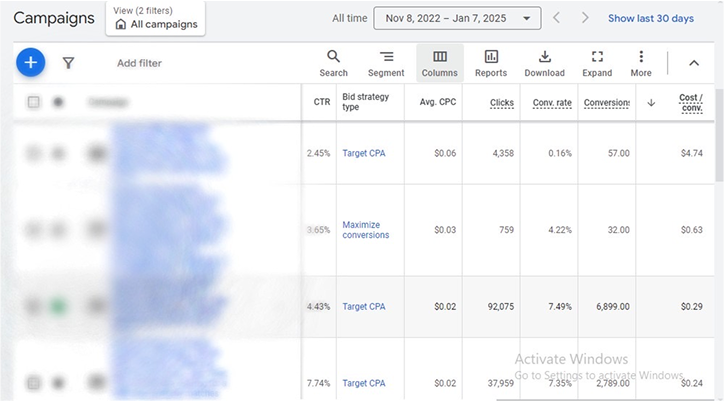The image size is (724, 401).
Task: Sort by the Conv. rate column header
Action: tap(550, 102)
